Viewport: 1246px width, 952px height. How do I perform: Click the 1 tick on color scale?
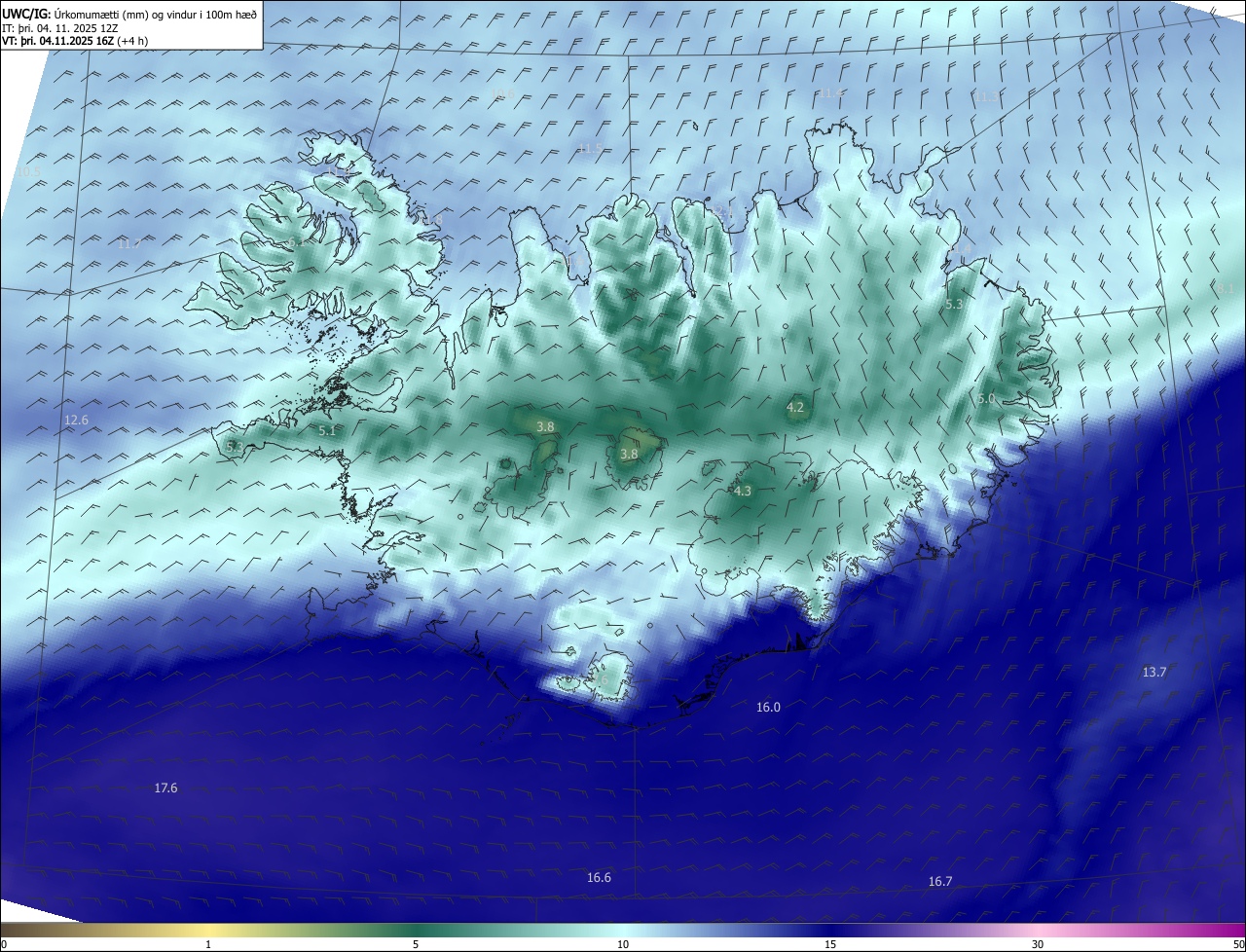point(208,944)
